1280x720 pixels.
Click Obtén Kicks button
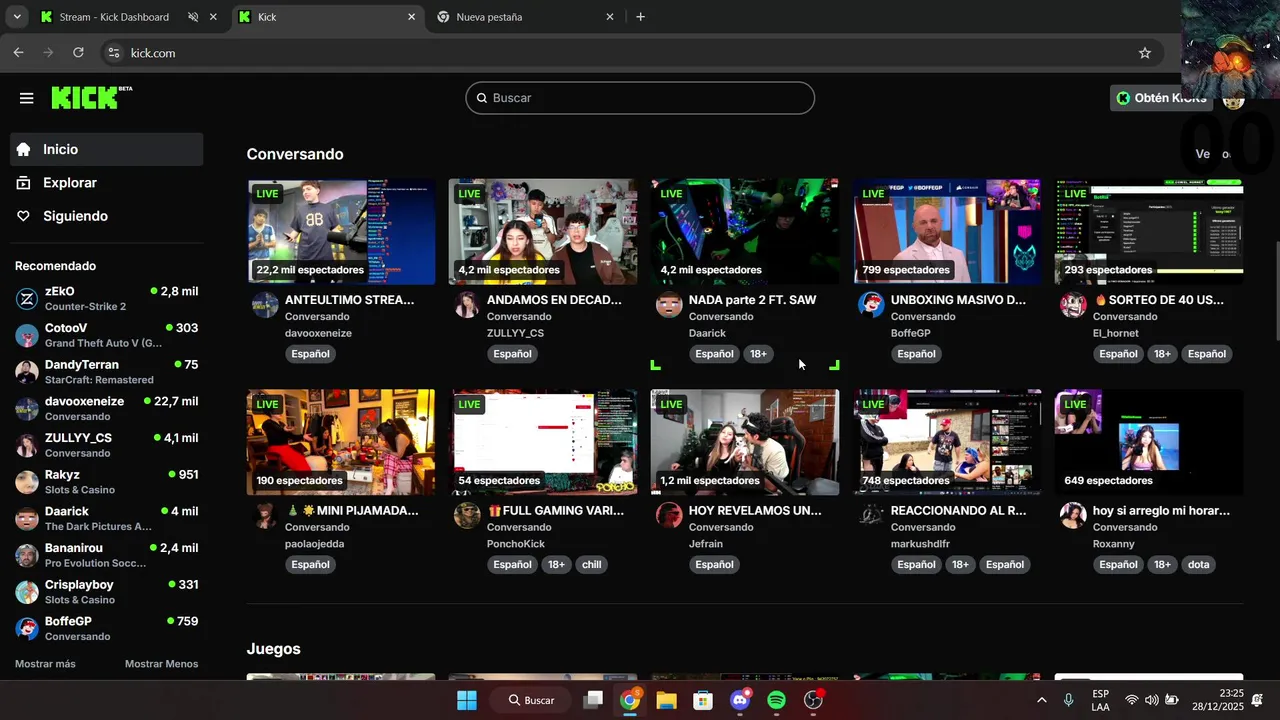1162,98
